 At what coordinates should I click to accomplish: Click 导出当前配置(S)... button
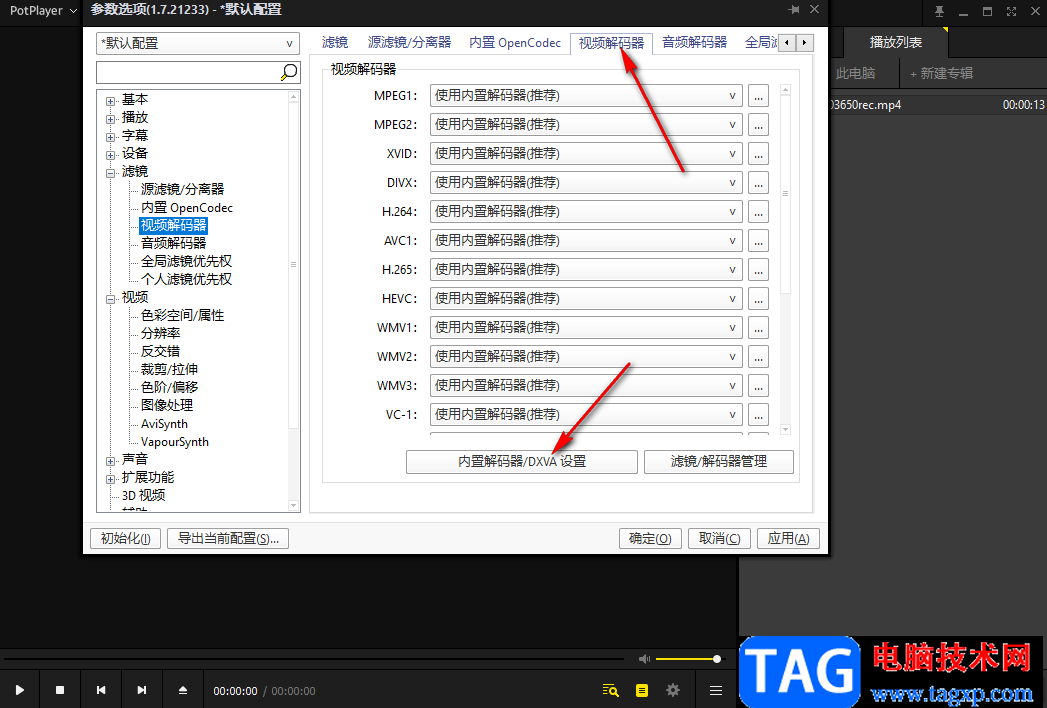[228, 538]
